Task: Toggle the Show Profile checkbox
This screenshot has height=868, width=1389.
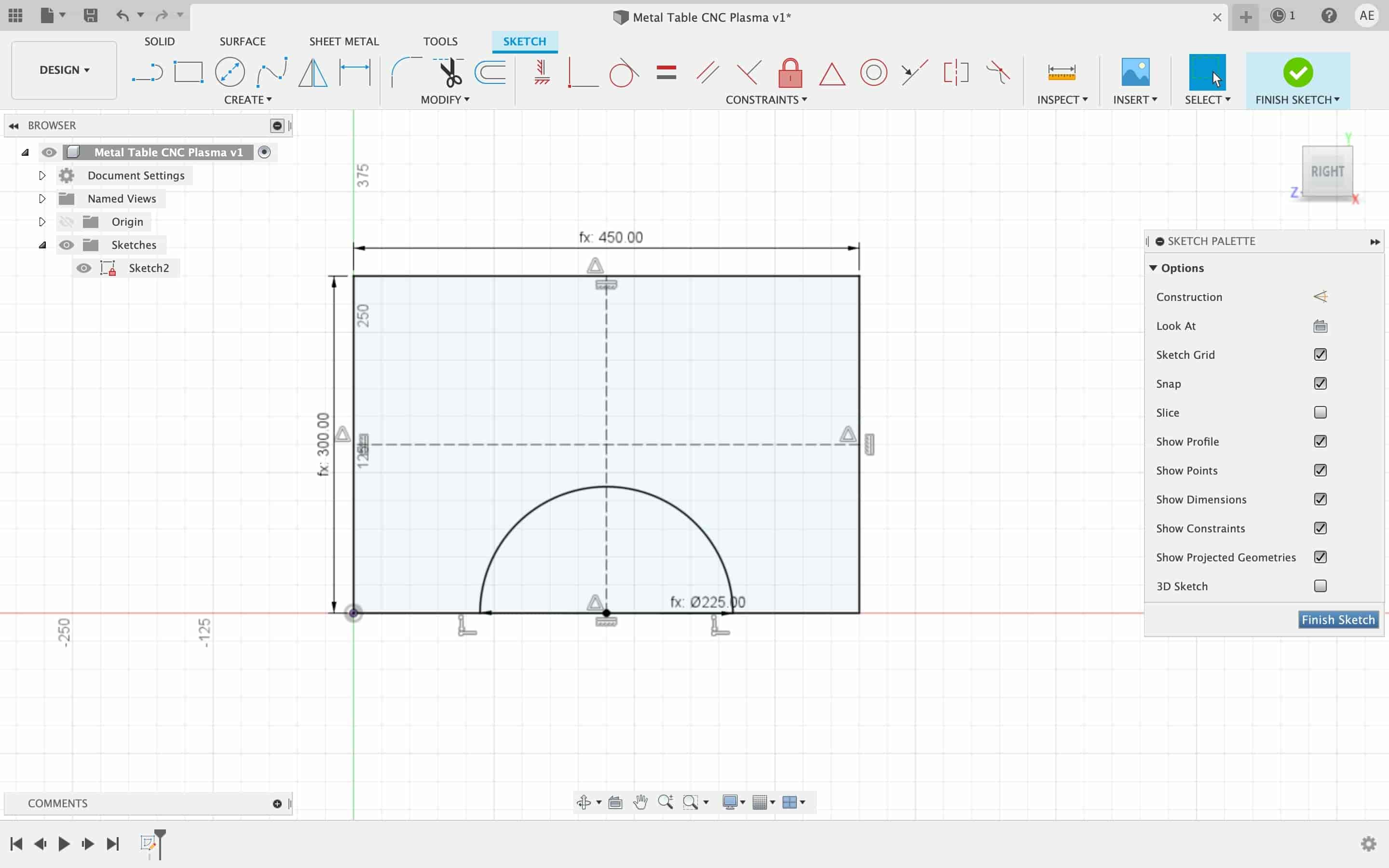Action: click(x=1320, y=441)
